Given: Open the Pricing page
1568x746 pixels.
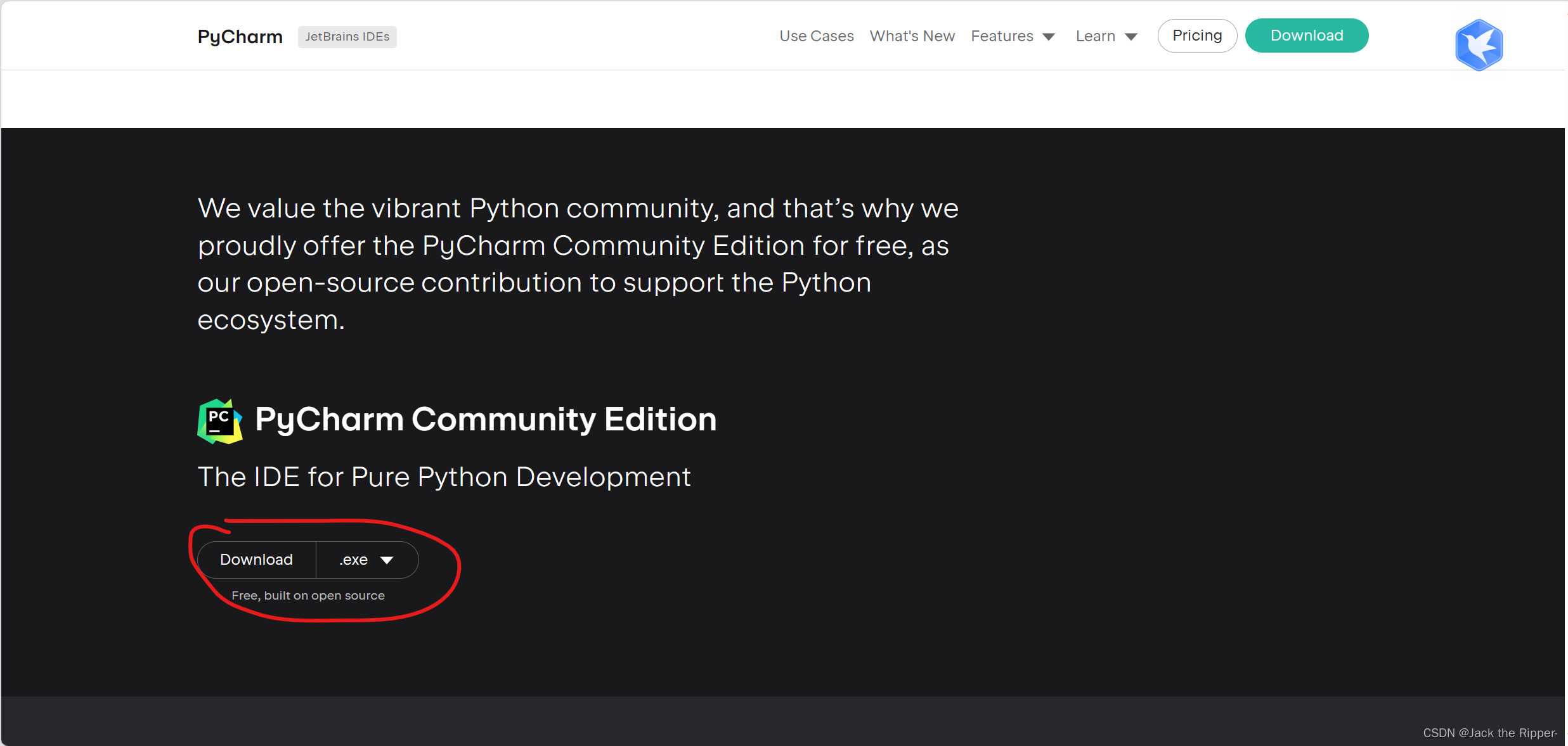Looking at the screenshot, I should pyautogui.click(x=1196, y=35).
